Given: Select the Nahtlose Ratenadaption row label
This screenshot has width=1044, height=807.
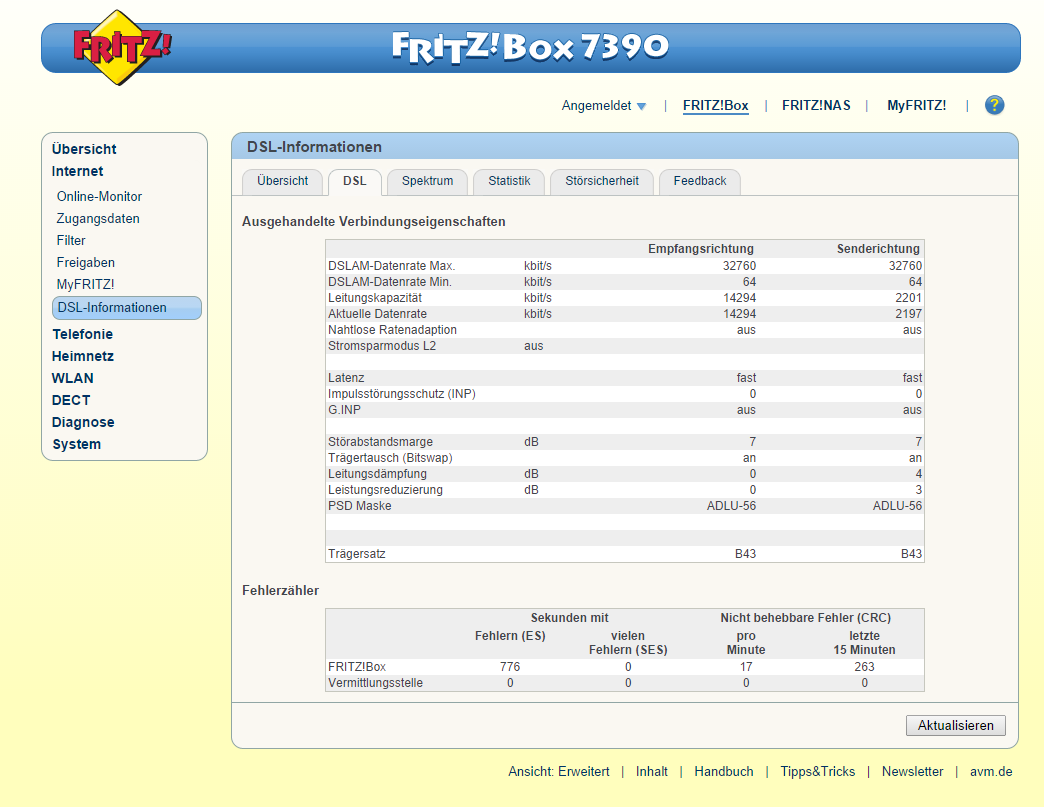Looking at the screenshot, I should pos(392,330).
